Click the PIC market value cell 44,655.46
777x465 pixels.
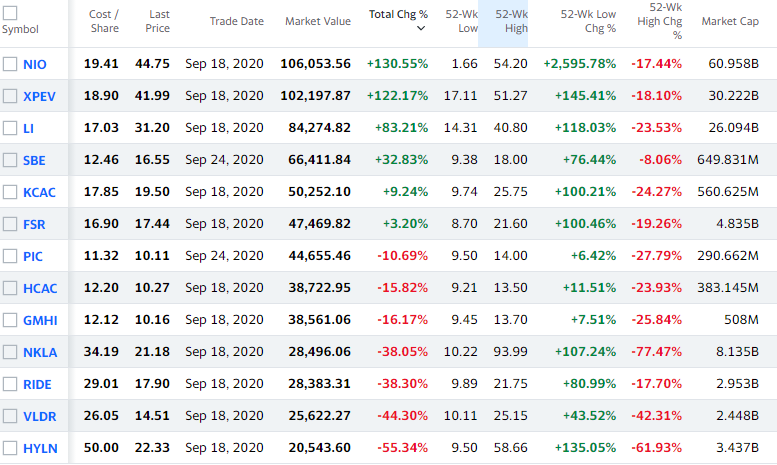click(x=316, y=256)
